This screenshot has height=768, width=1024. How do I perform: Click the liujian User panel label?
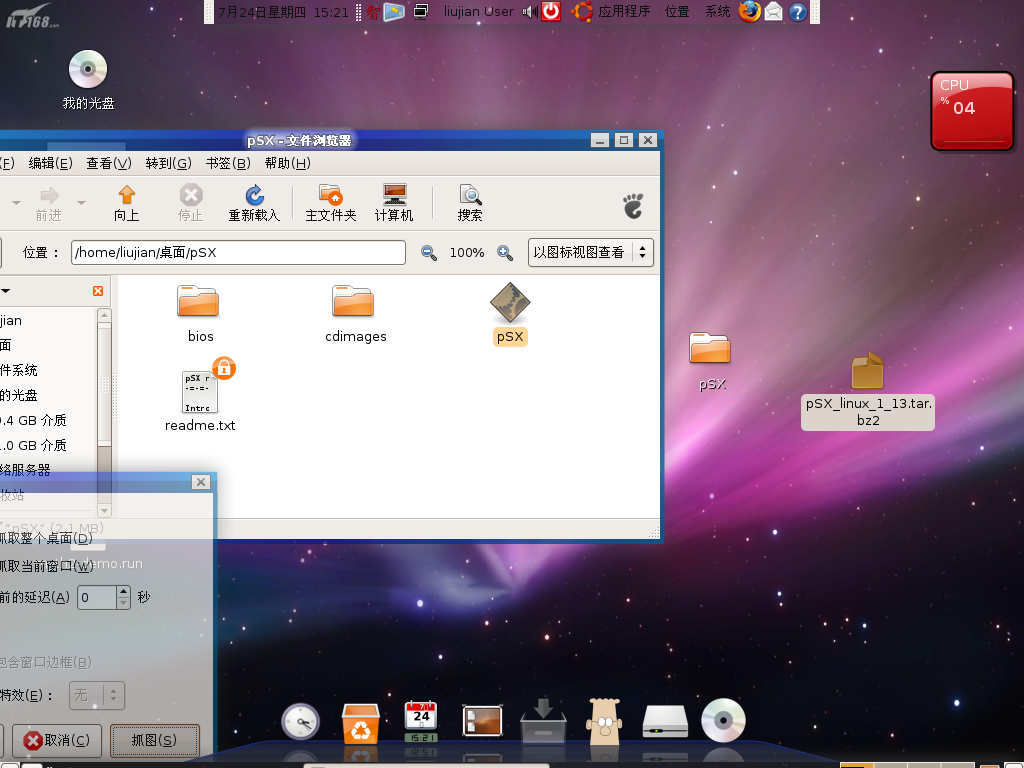point(479,12)
